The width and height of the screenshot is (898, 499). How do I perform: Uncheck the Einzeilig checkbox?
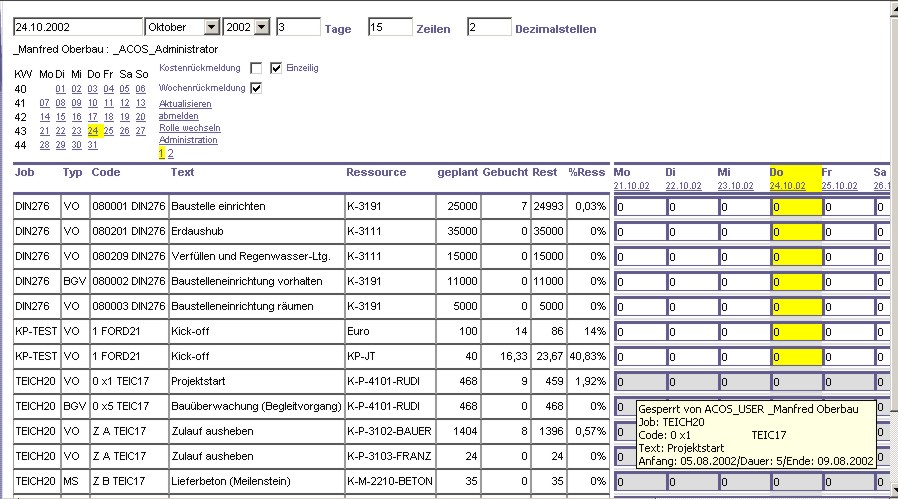click(x=276, y=68)
